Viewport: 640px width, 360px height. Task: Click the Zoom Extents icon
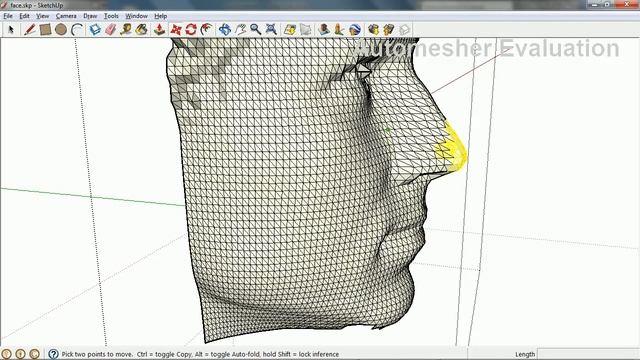(271, 29)
